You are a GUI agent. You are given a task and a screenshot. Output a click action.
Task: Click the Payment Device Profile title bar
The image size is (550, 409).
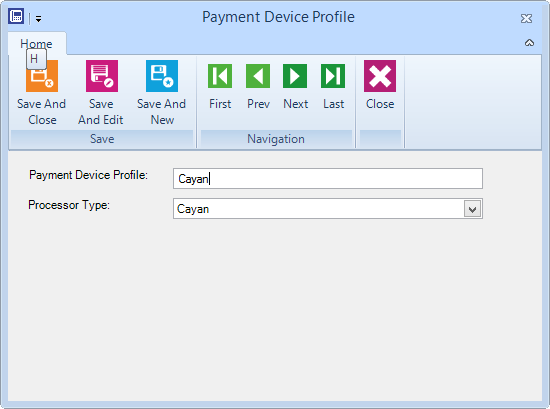click(x=278, y=17)
